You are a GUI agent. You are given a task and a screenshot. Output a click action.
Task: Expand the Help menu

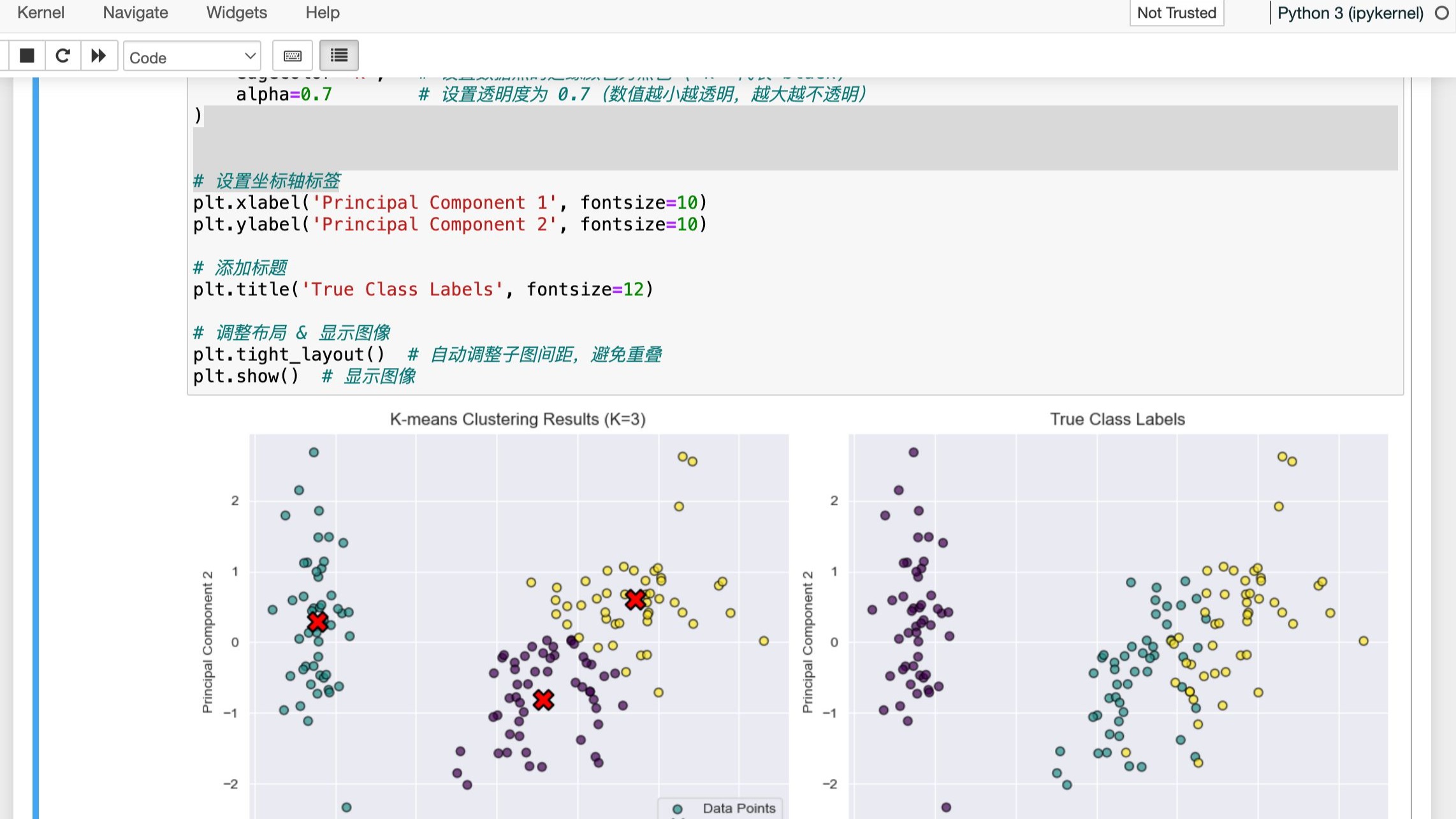pos(322,13)
